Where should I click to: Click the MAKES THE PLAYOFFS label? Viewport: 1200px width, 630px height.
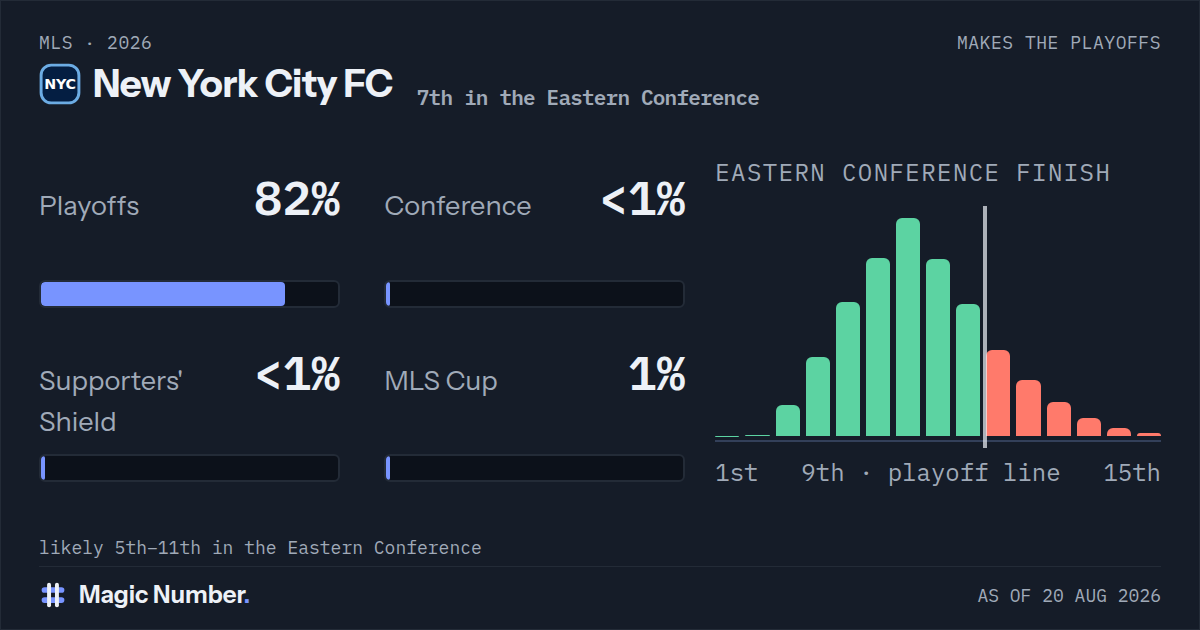(x=1059, y=43)
